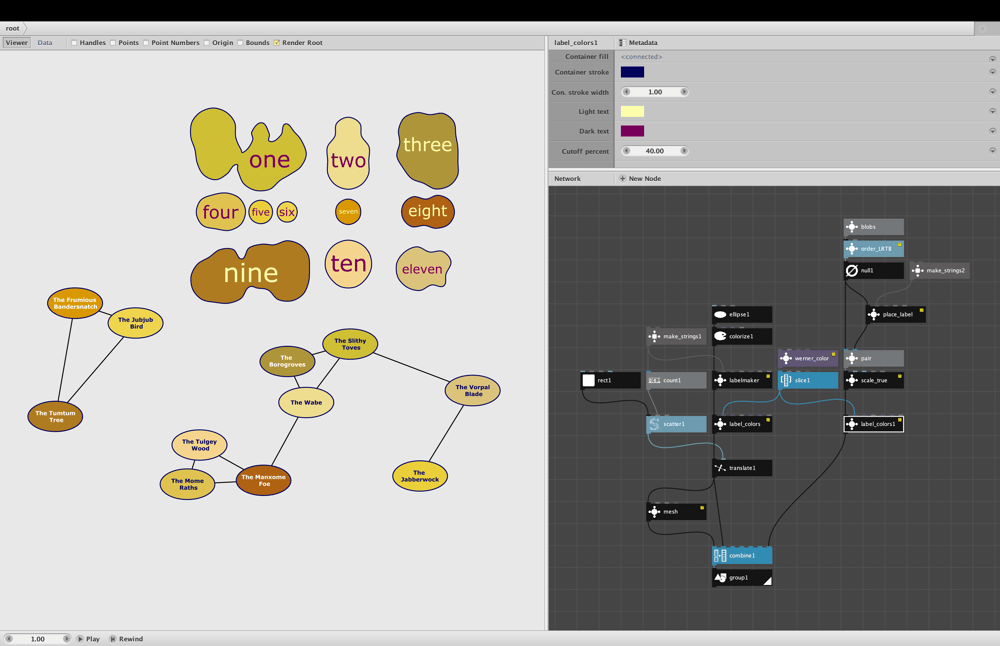Switch to the Data tab

point(45,43)
